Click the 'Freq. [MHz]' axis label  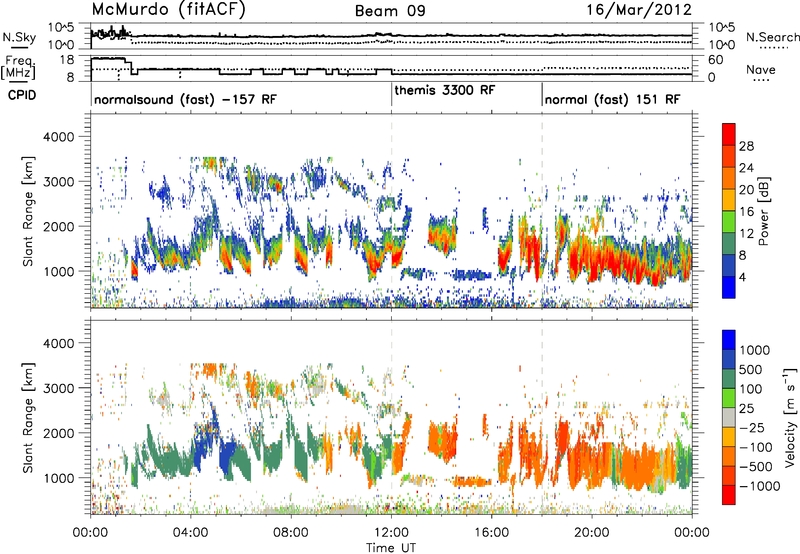pos(18,67)
